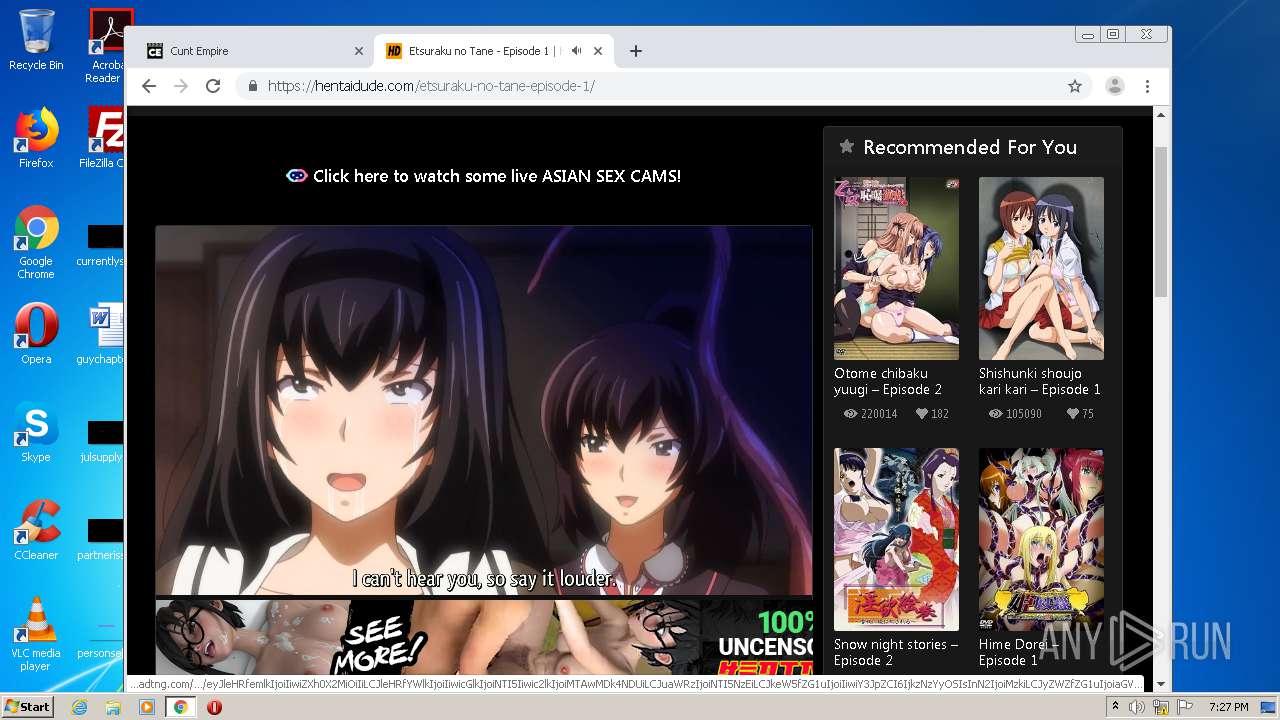Open the Action Center flag tray icon
This screenshot has width=1280, height=720.
(1187, 707)
